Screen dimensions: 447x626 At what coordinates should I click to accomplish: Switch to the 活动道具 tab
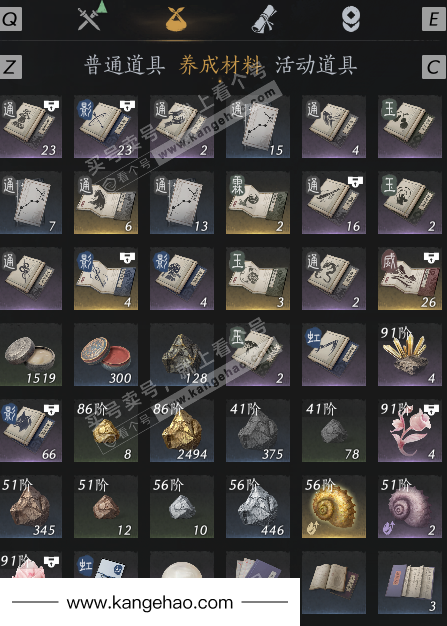pos(316,65)
